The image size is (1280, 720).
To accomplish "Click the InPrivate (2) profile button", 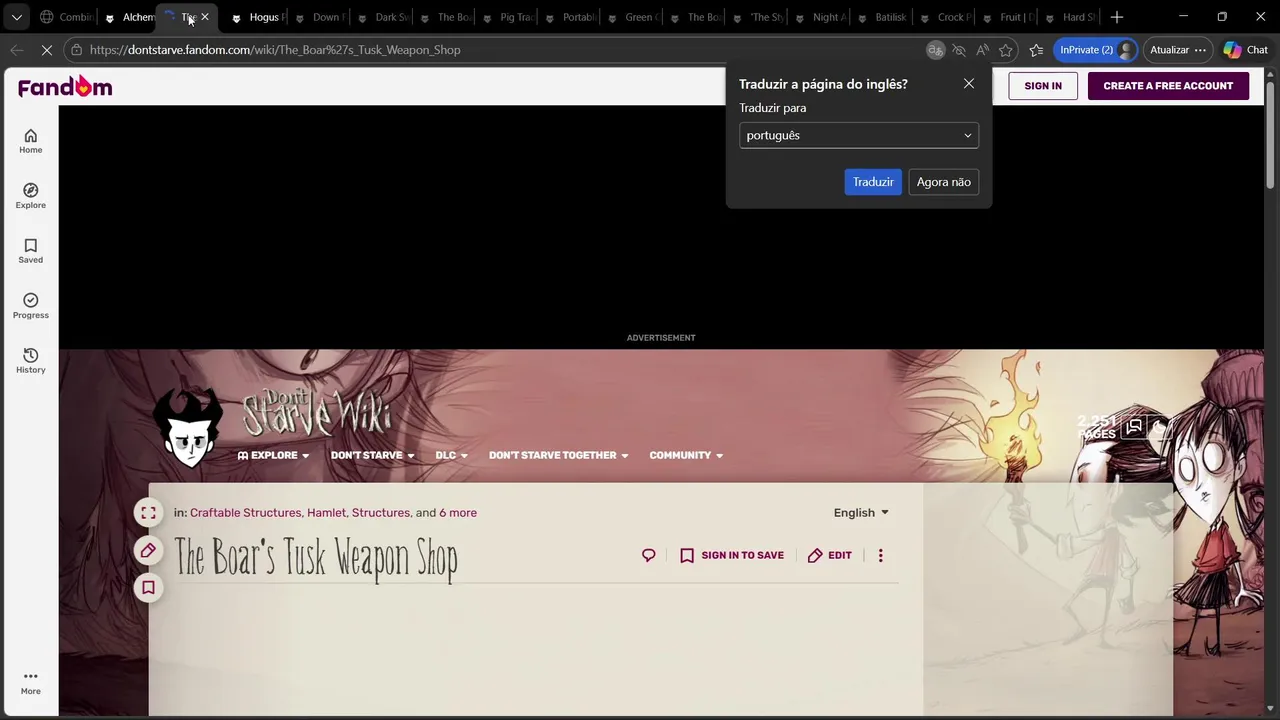I will click(x=1096, y=50).
